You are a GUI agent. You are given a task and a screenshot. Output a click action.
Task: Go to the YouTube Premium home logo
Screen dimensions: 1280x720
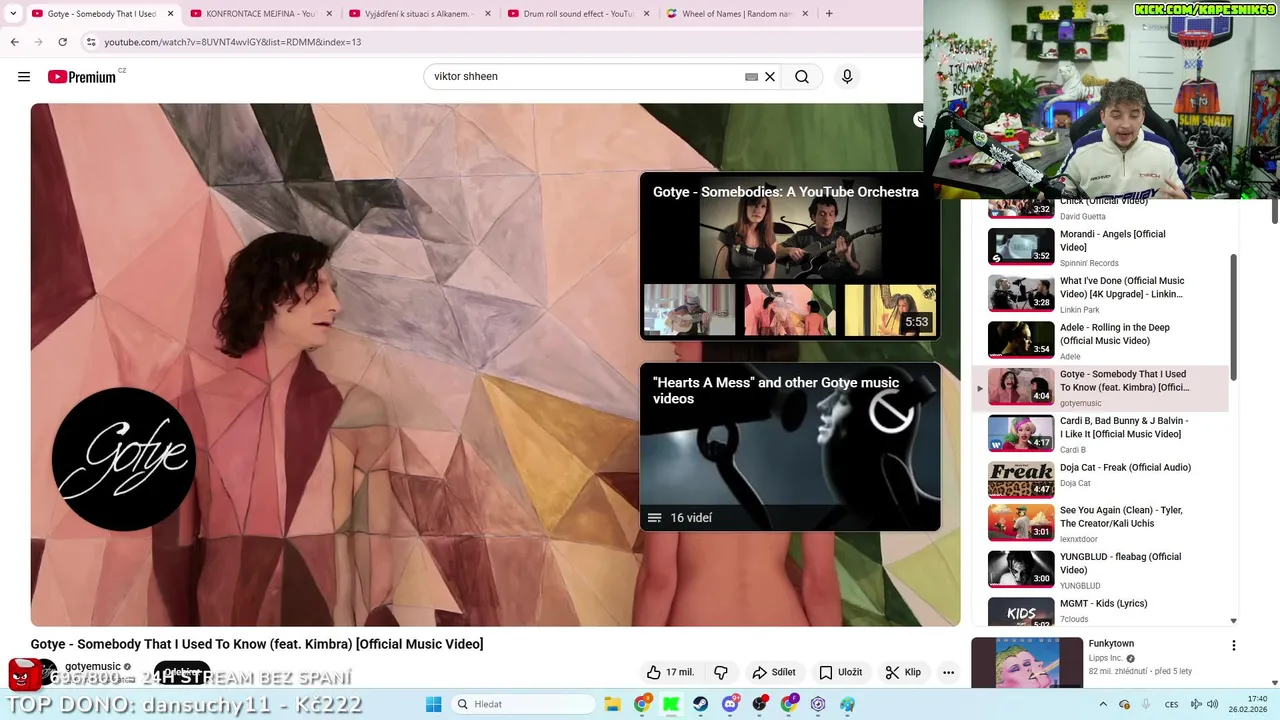tap(82, 77)
